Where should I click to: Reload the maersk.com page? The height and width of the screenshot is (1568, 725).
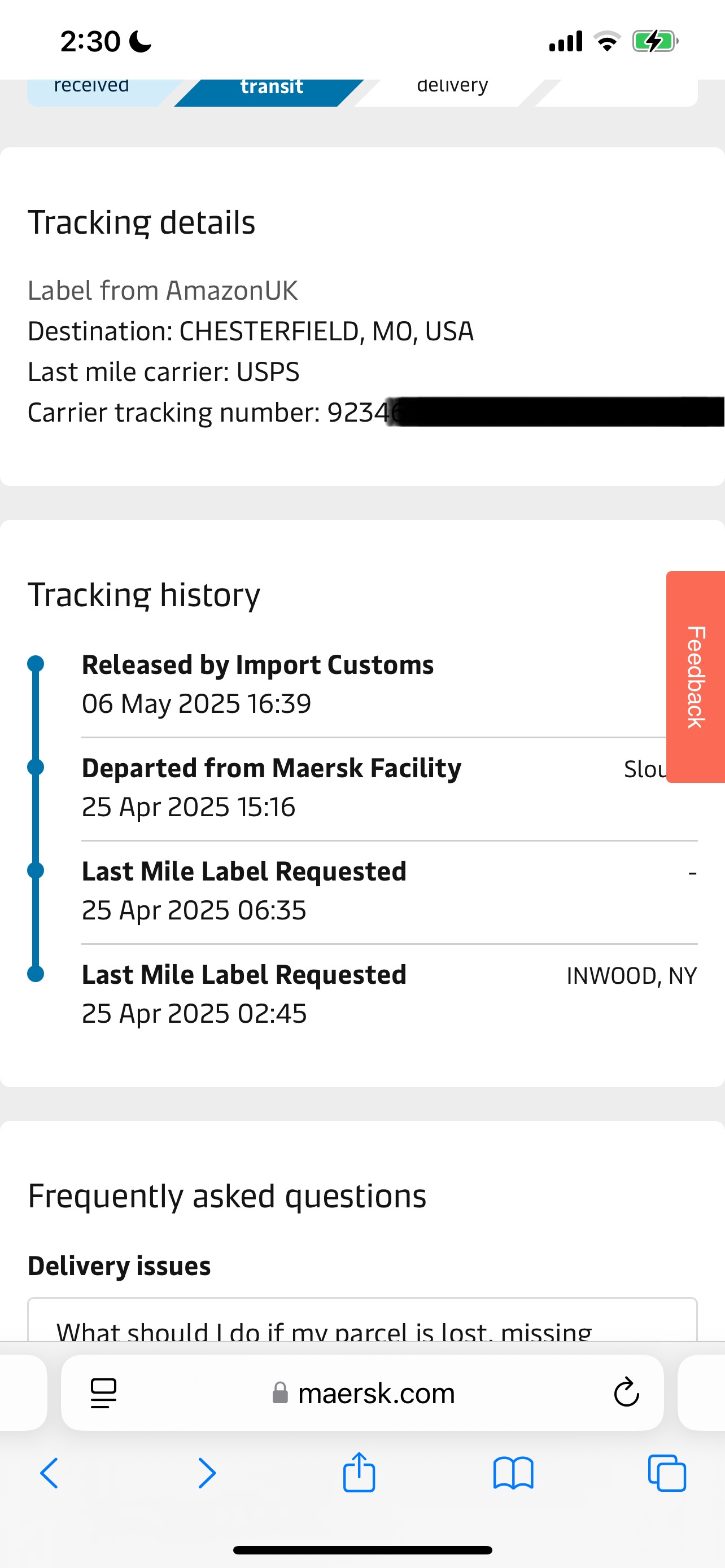pos(626,1392)
